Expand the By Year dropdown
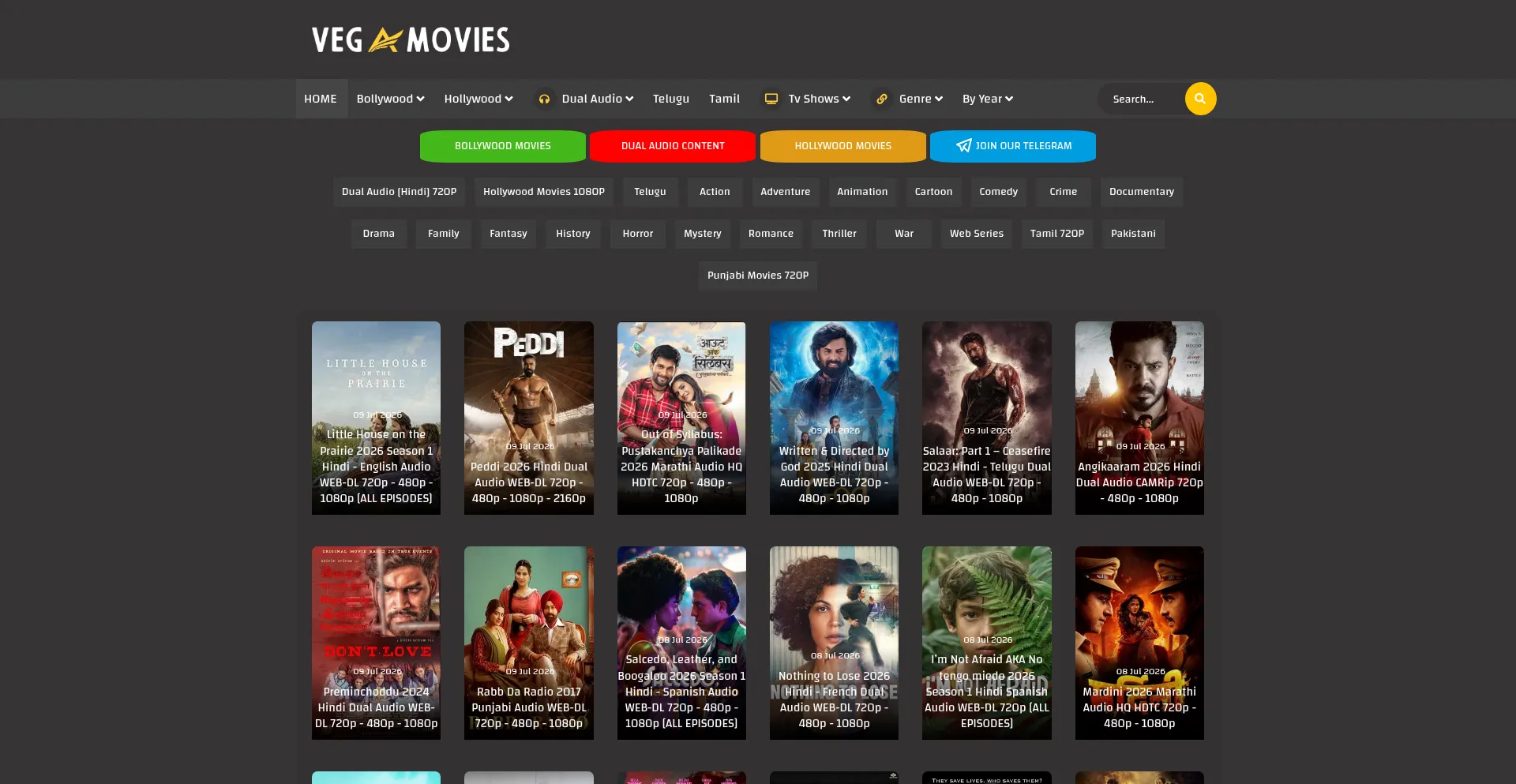1516x784 pixels. [x=988, y=99]
